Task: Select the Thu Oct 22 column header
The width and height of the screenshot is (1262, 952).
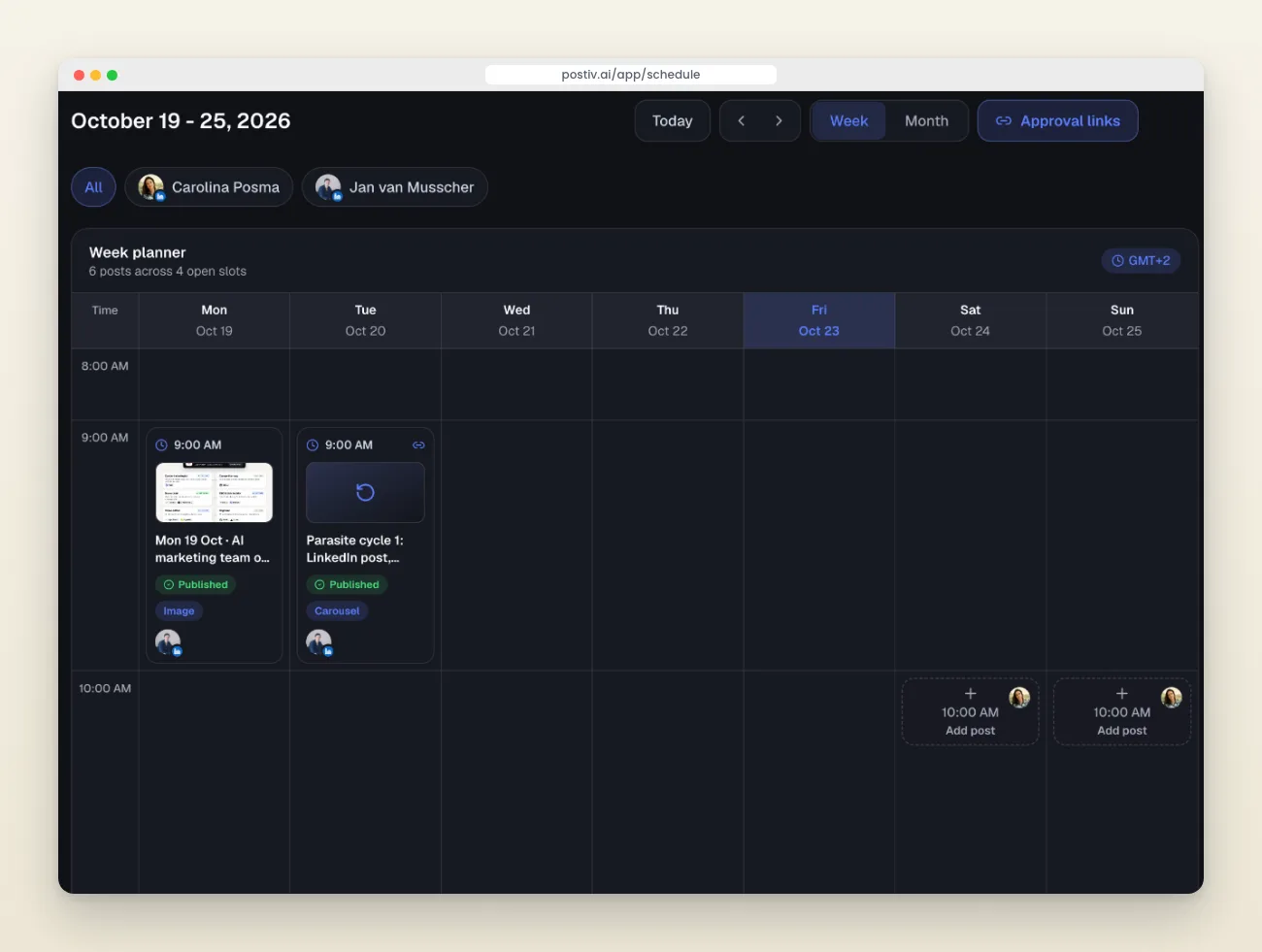Action: [x=668, y=320]
